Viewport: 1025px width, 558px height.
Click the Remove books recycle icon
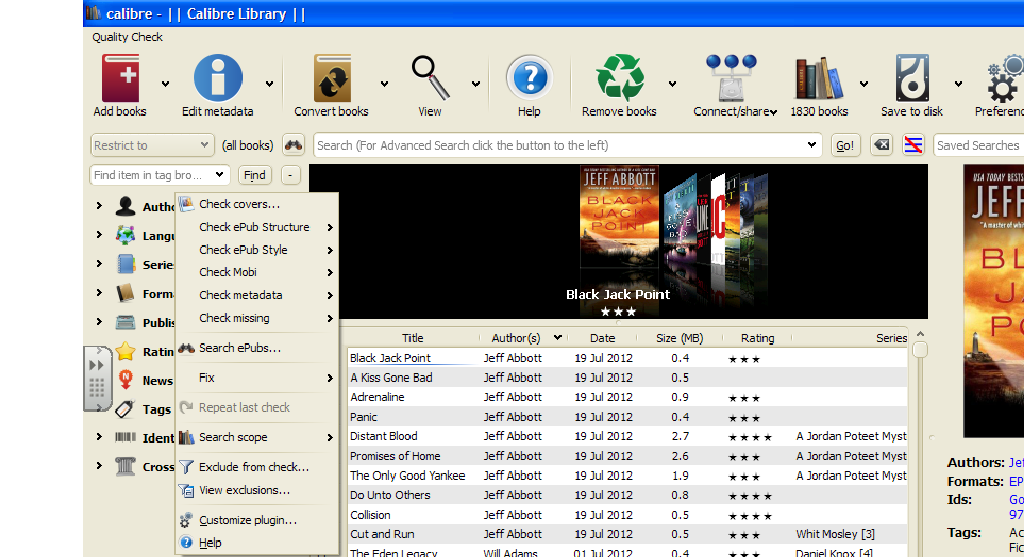point(620,78)
